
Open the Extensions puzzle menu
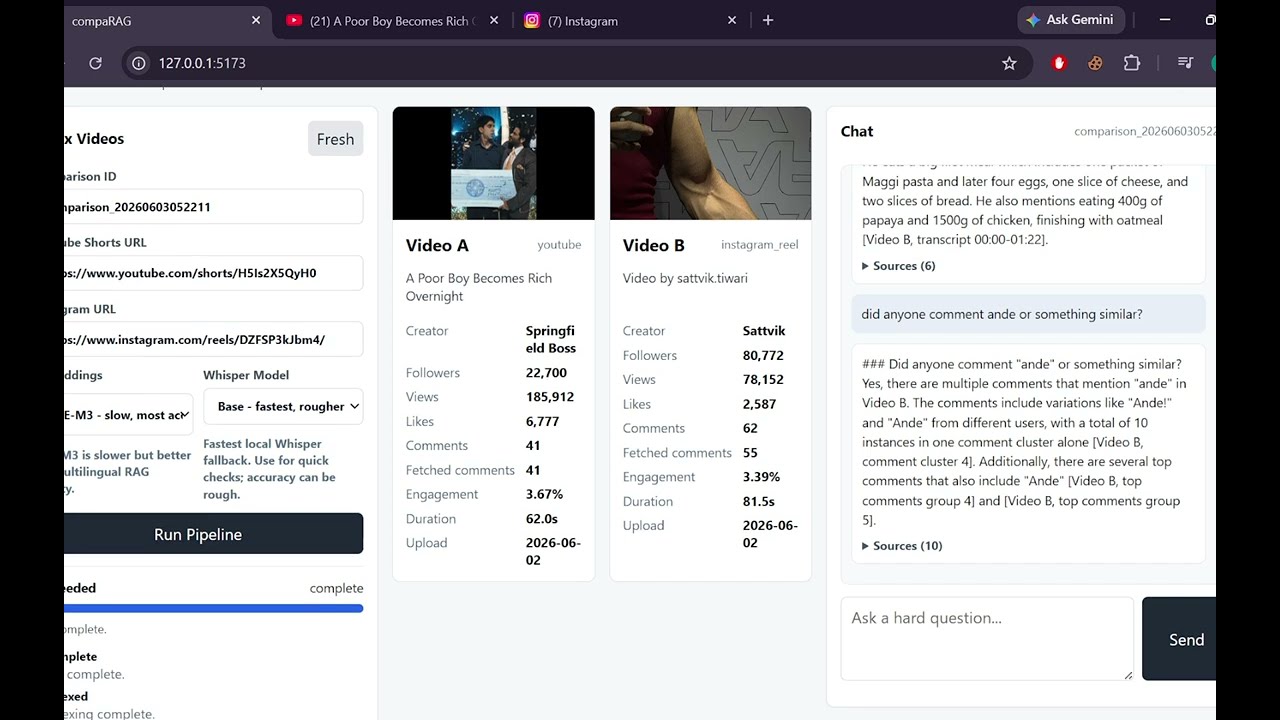(1132, 63)
